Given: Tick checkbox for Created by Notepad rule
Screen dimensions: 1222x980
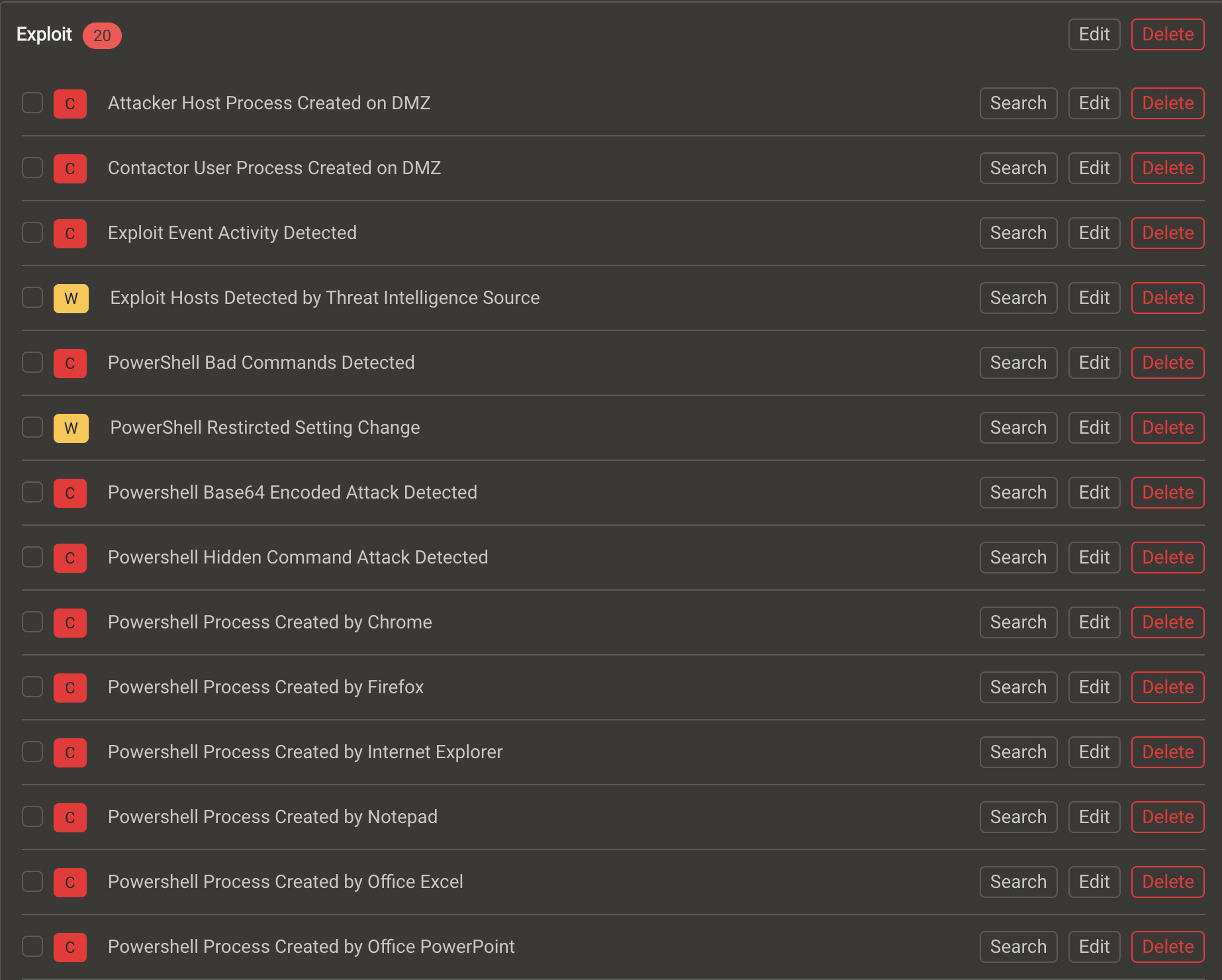Looking at the screenshot, I should point(32,816).
